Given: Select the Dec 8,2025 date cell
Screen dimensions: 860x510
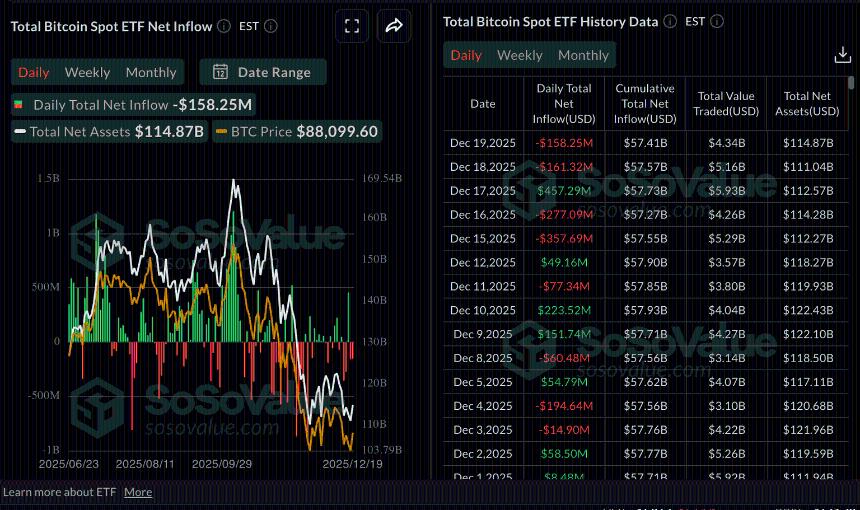Looking at the screenshot, I should [x=483, y=358].
